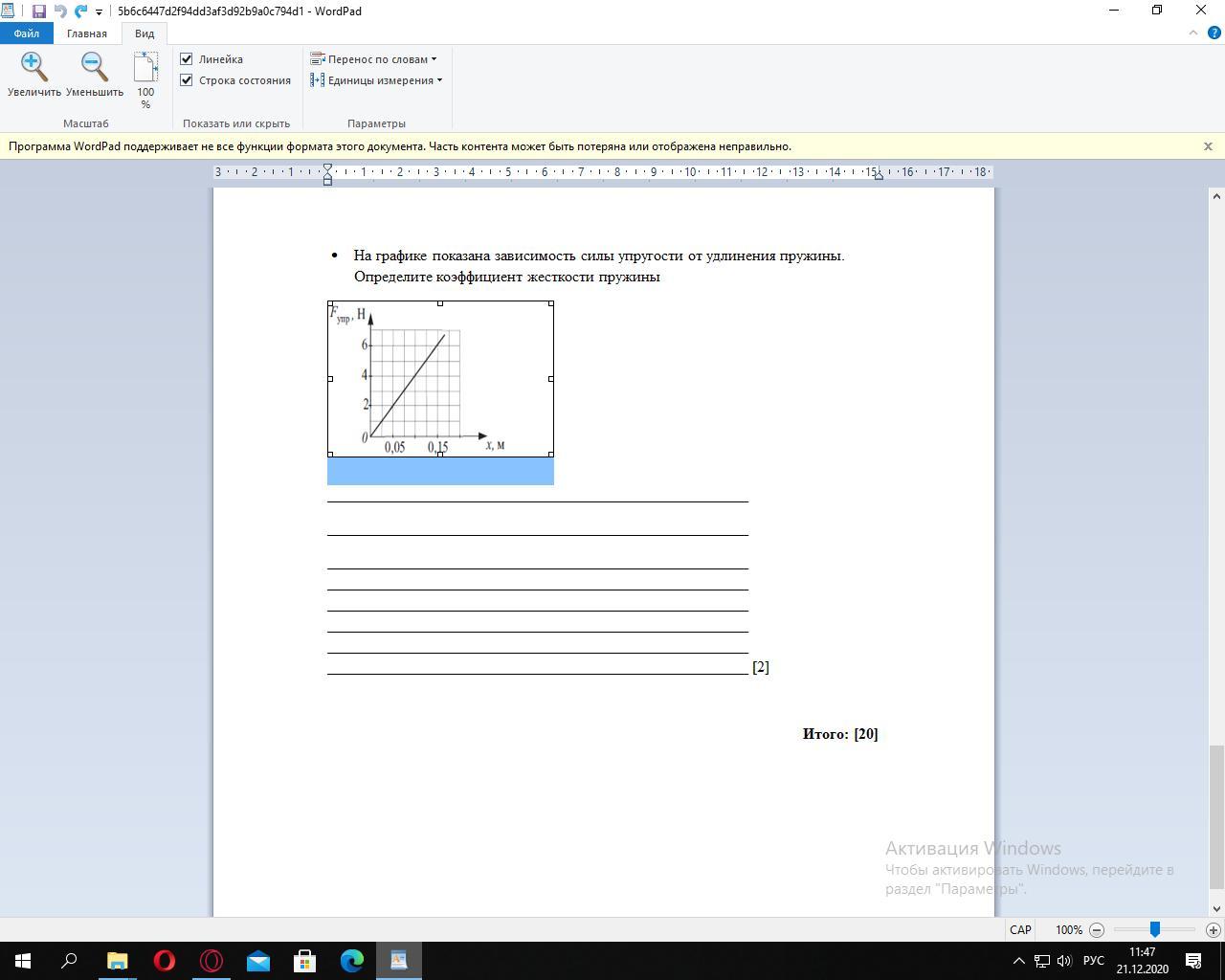Click the Redo arrow in title bar
Image resolution: width=1225 pixels, height=980 pixels.
(x=80, y=11)
